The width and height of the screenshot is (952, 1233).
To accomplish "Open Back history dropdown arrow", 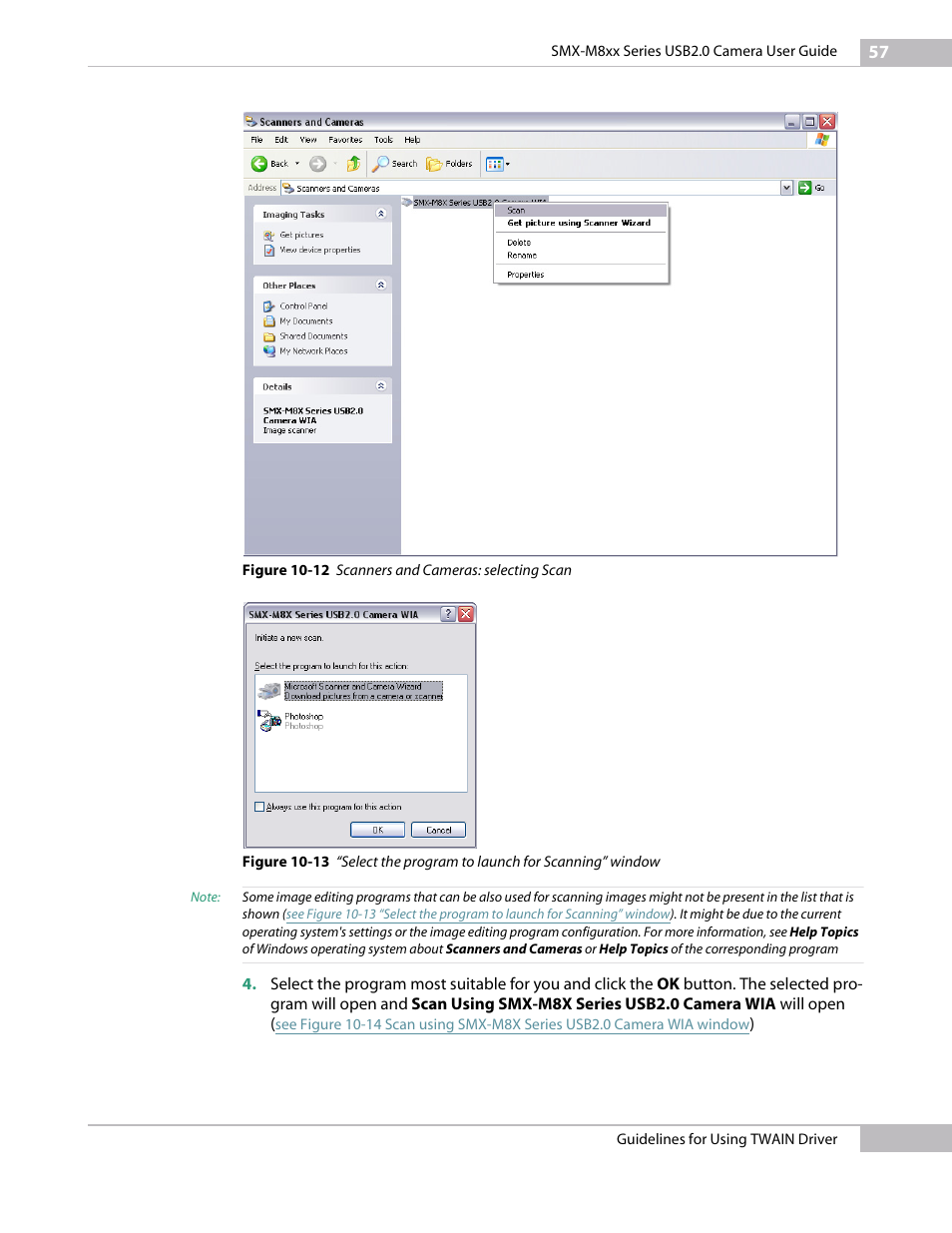I will (x=297, y=164).
